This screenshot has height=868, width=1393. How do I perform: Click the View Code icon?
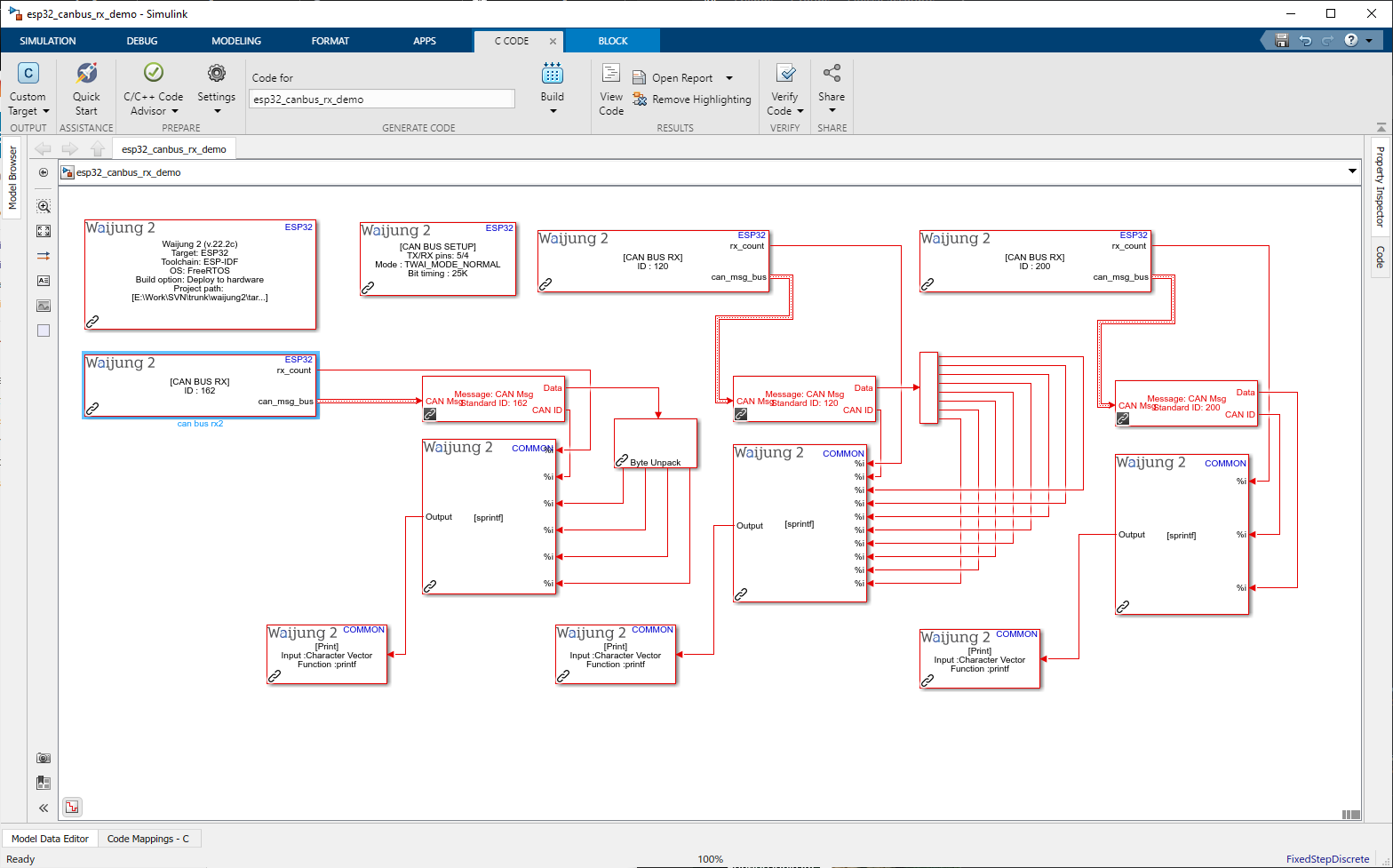coord(611,73)
